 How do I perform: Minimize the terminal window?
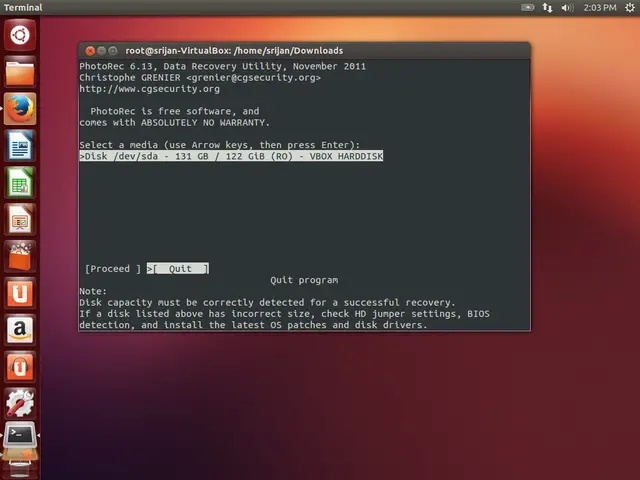[102, 51]
